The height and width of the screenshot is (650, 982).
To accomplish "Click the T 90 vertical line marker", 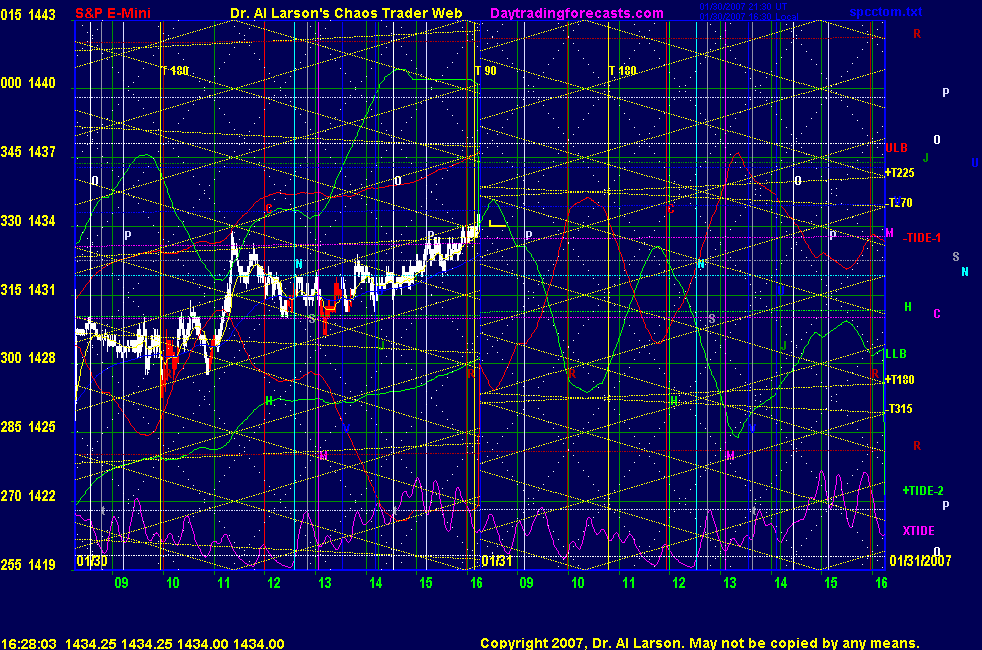I will [x=485, y=71].
